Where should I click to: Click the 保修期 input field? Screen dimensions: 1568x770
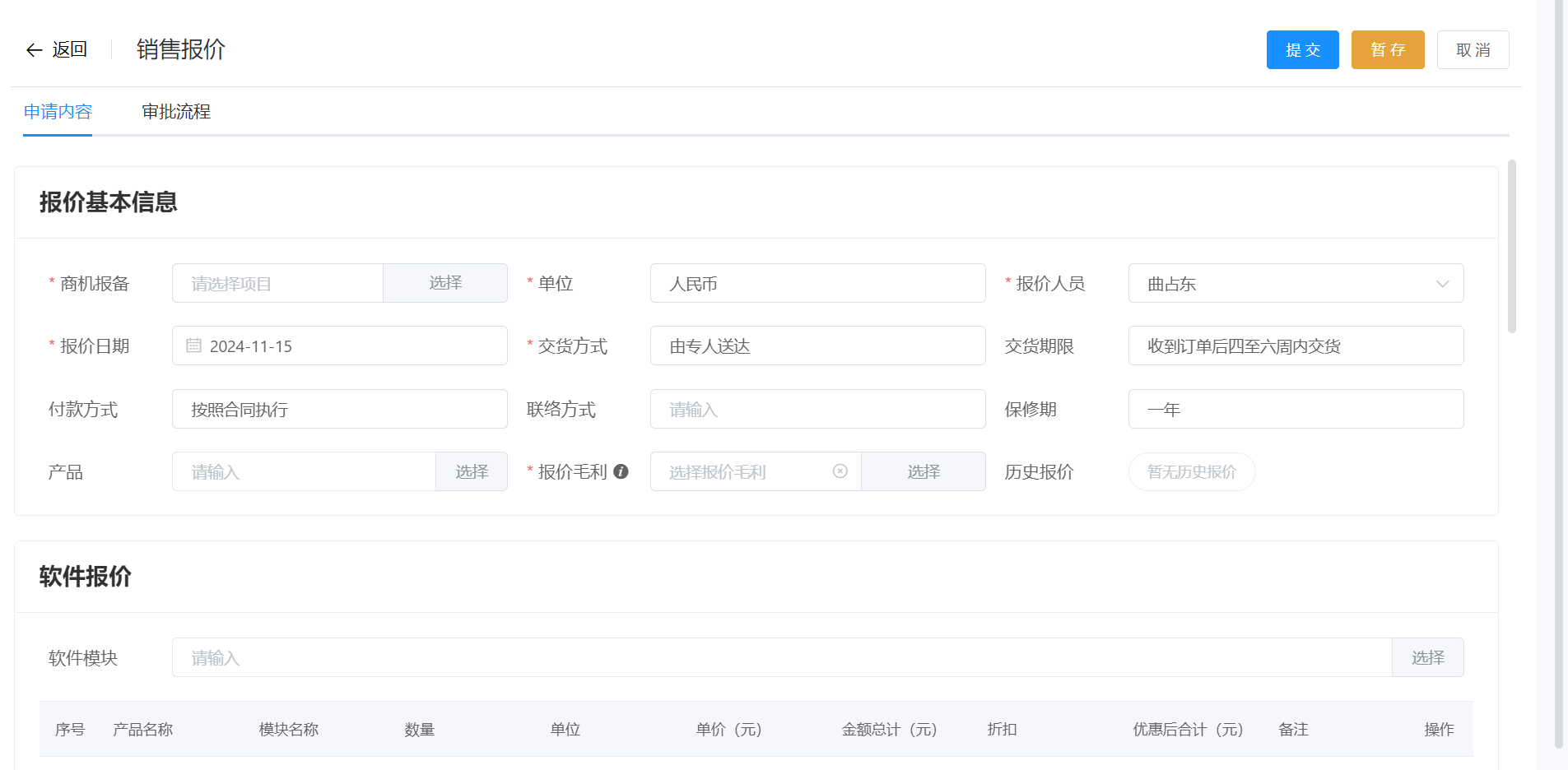pos(1295,409)
